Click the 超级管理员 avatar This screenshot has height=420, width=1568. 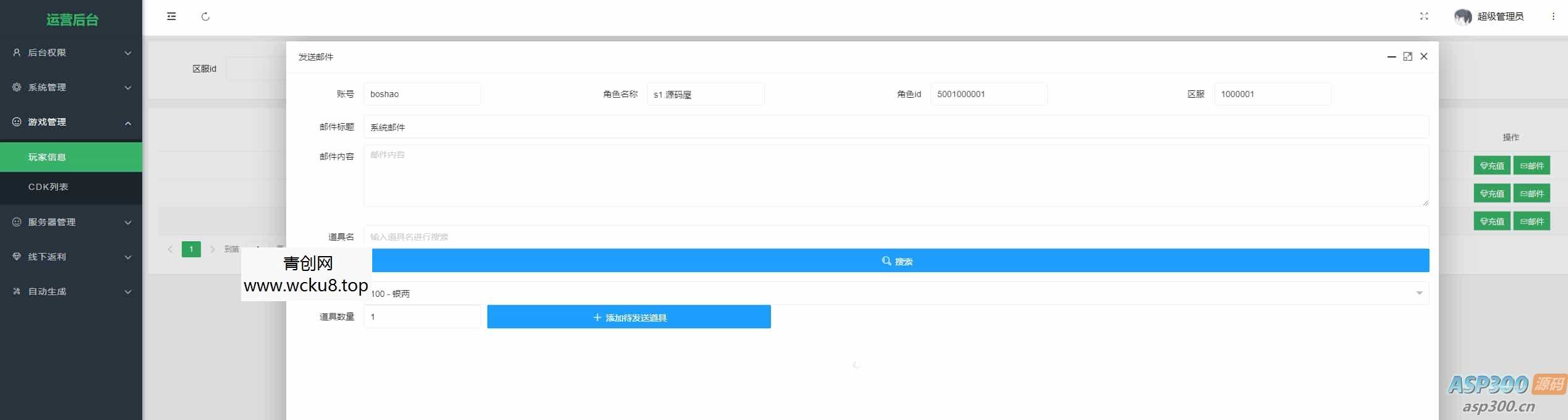coord(1462,17)
